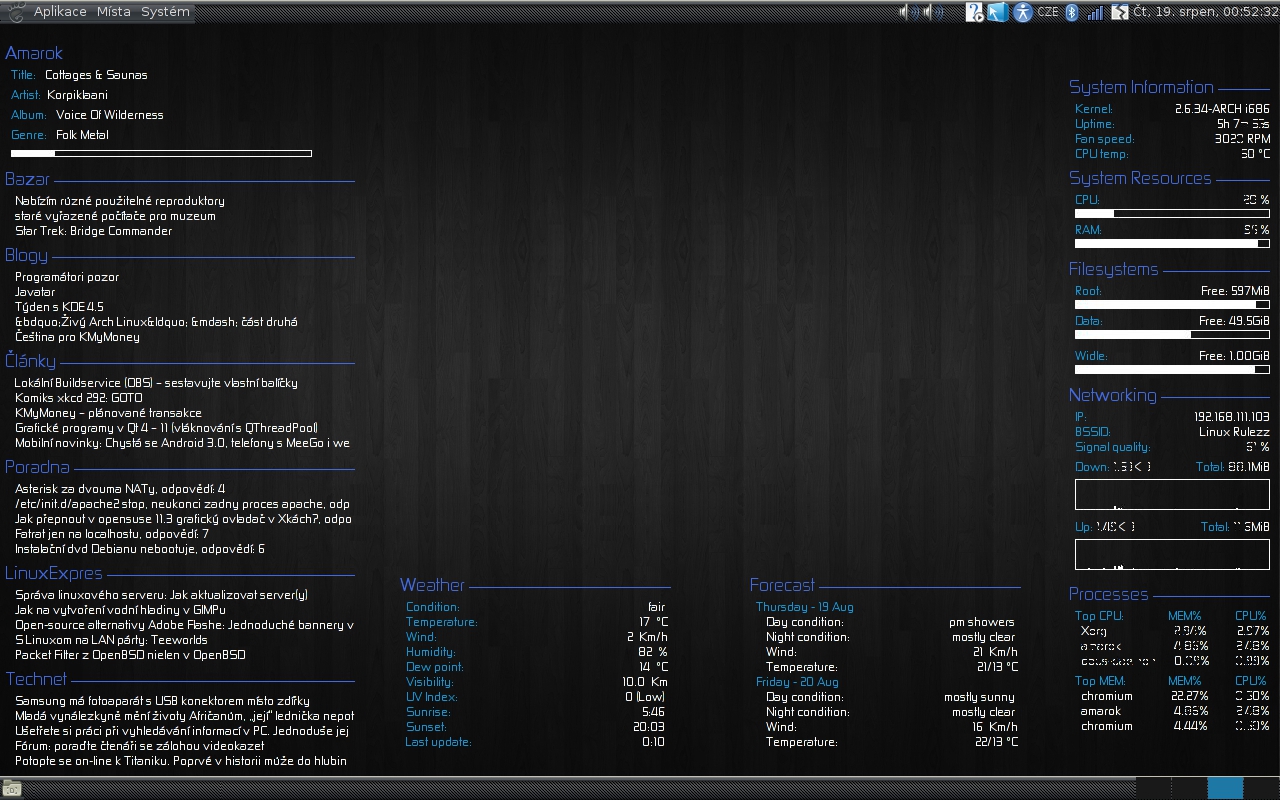The width and height of the screenshot is (1280, 800).
Task: Click the Týden s KDE 4.5 blog entry
Action: [x=59, y=307]
